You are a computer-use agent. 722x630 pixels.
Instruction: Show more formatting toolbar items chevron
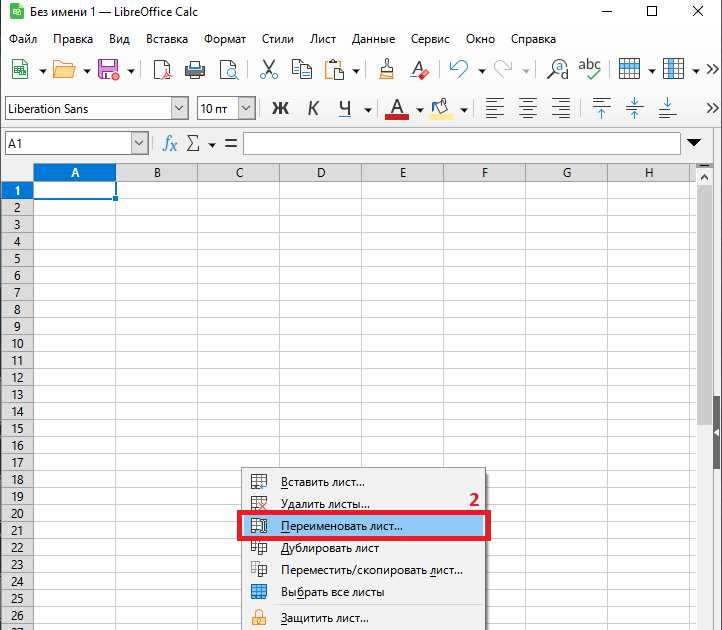point(712,109)
